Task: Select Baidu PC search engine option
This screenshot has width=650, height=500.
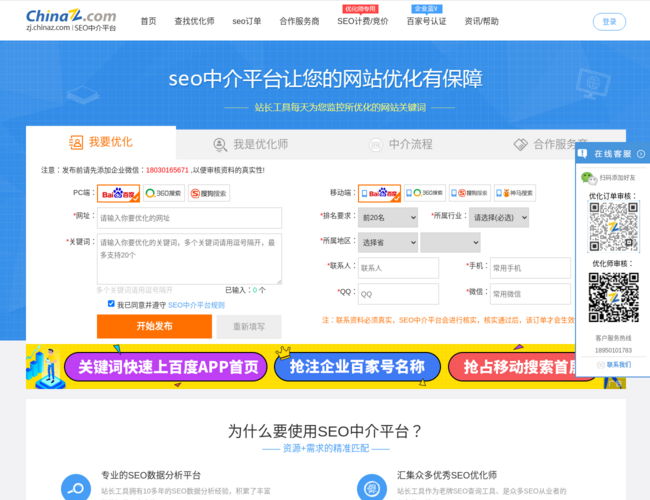Action: point(119,193)
